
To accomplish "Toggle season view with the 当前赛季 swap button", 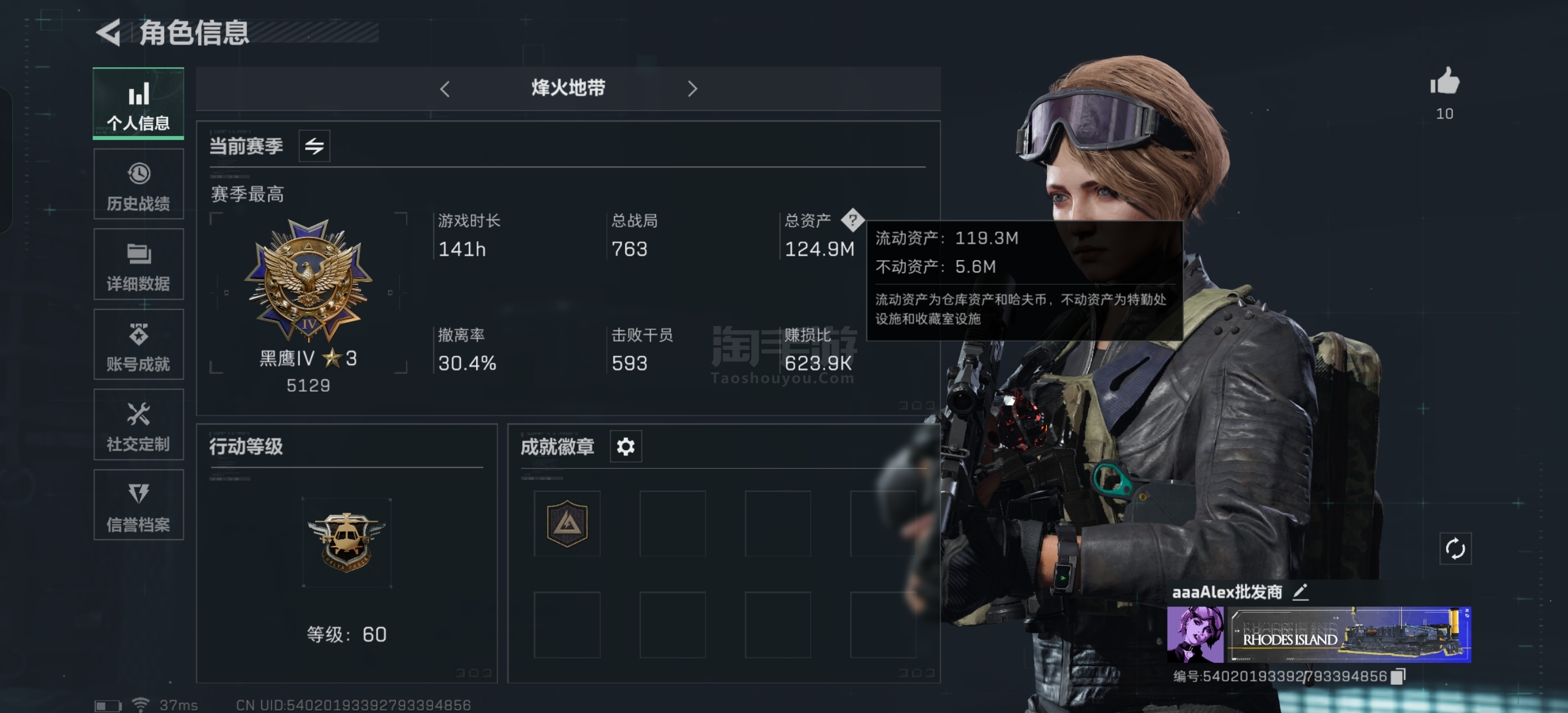I will tap(314, 146).
